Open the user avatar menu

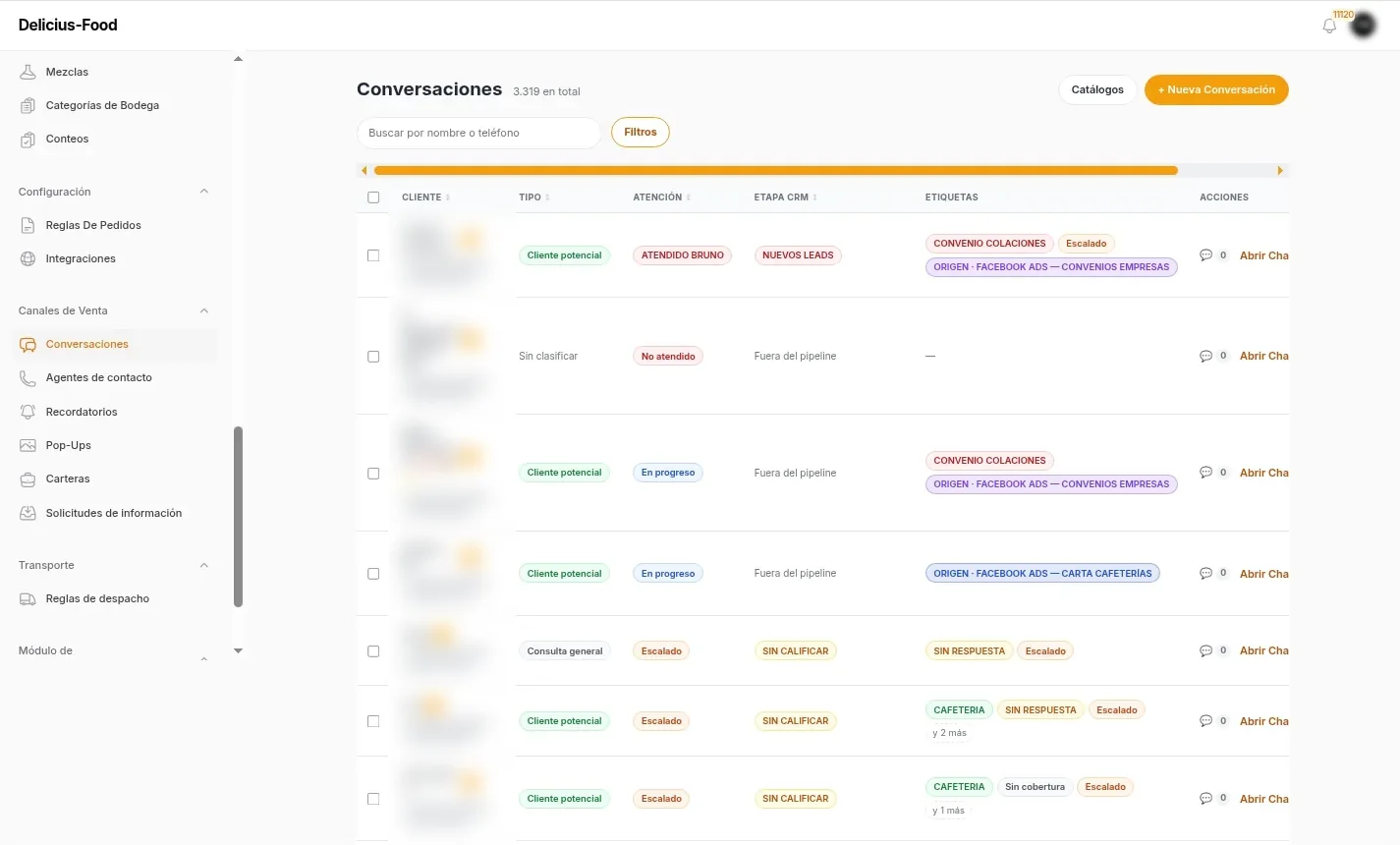(1363, 27)
